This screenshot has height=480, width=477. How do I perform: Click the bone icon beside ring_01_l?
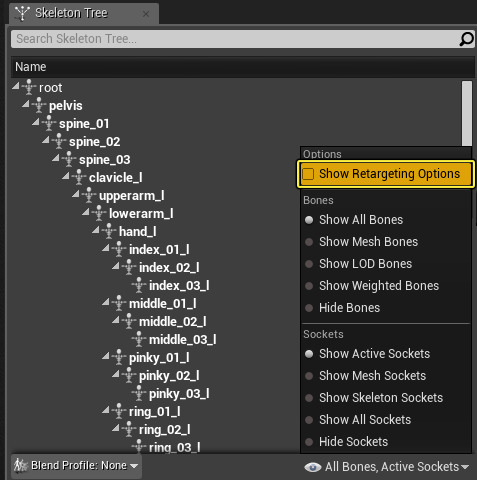coord(119,411)
